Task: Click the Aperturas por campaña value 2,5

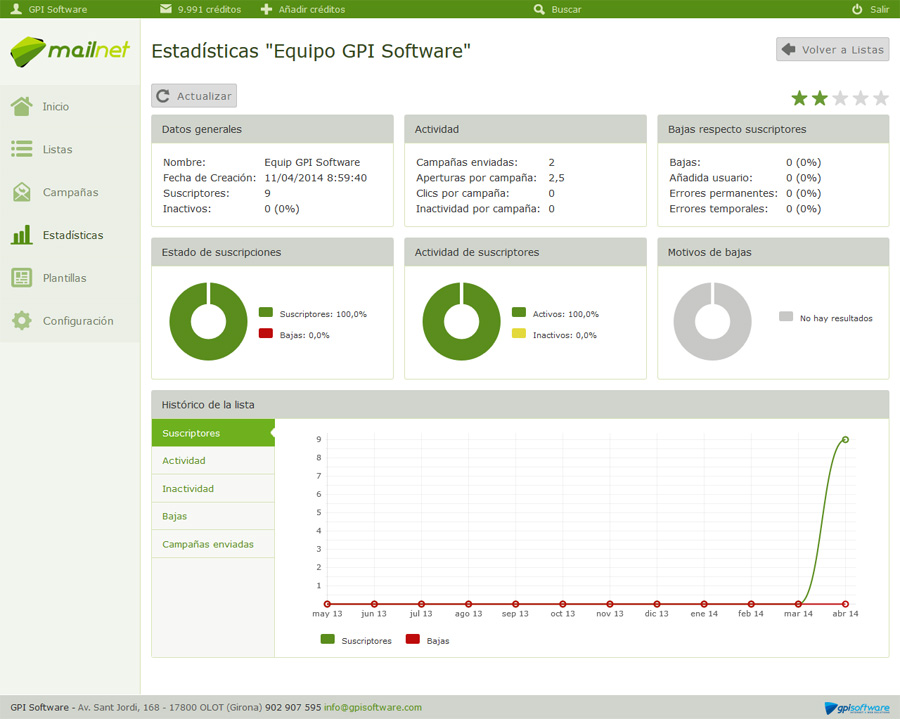Action: (x=556, y=178)
